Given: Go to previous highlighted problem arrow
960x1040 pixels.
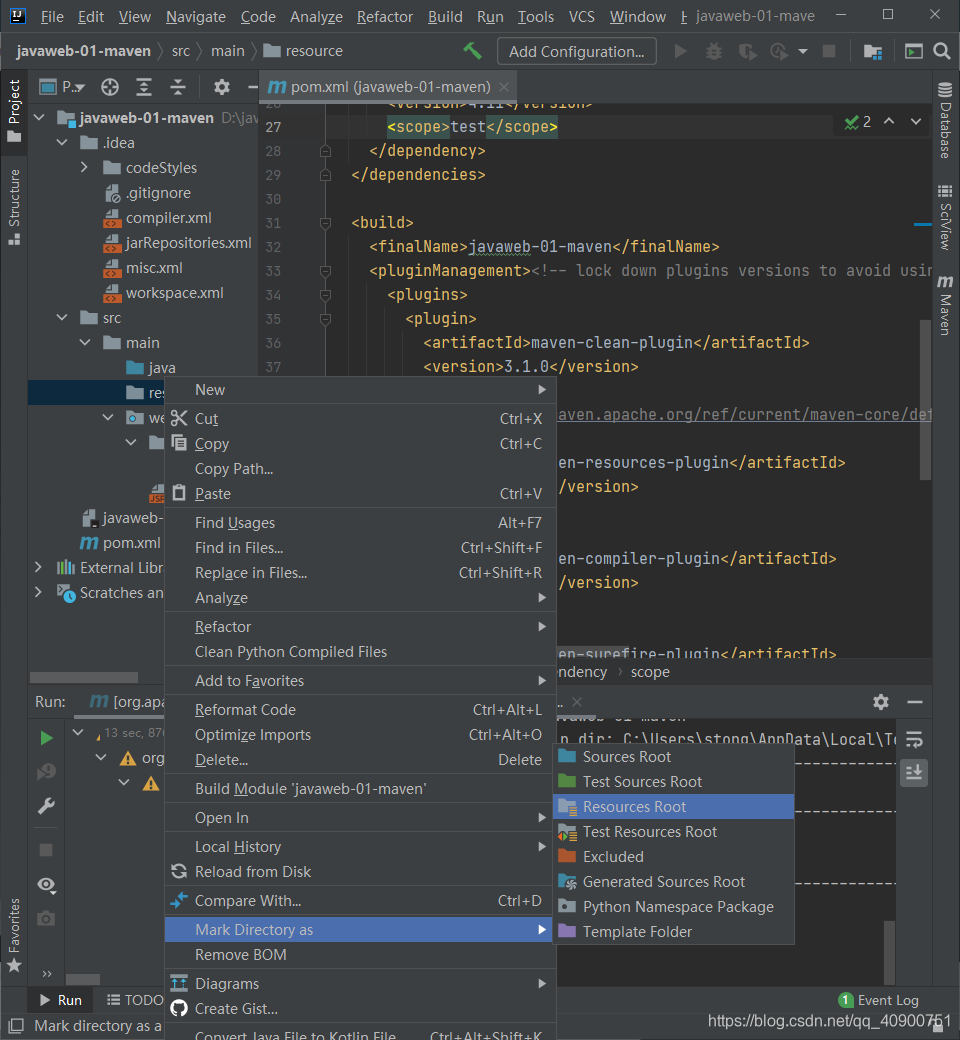Looking at the screenshot, I should point(889,121).
